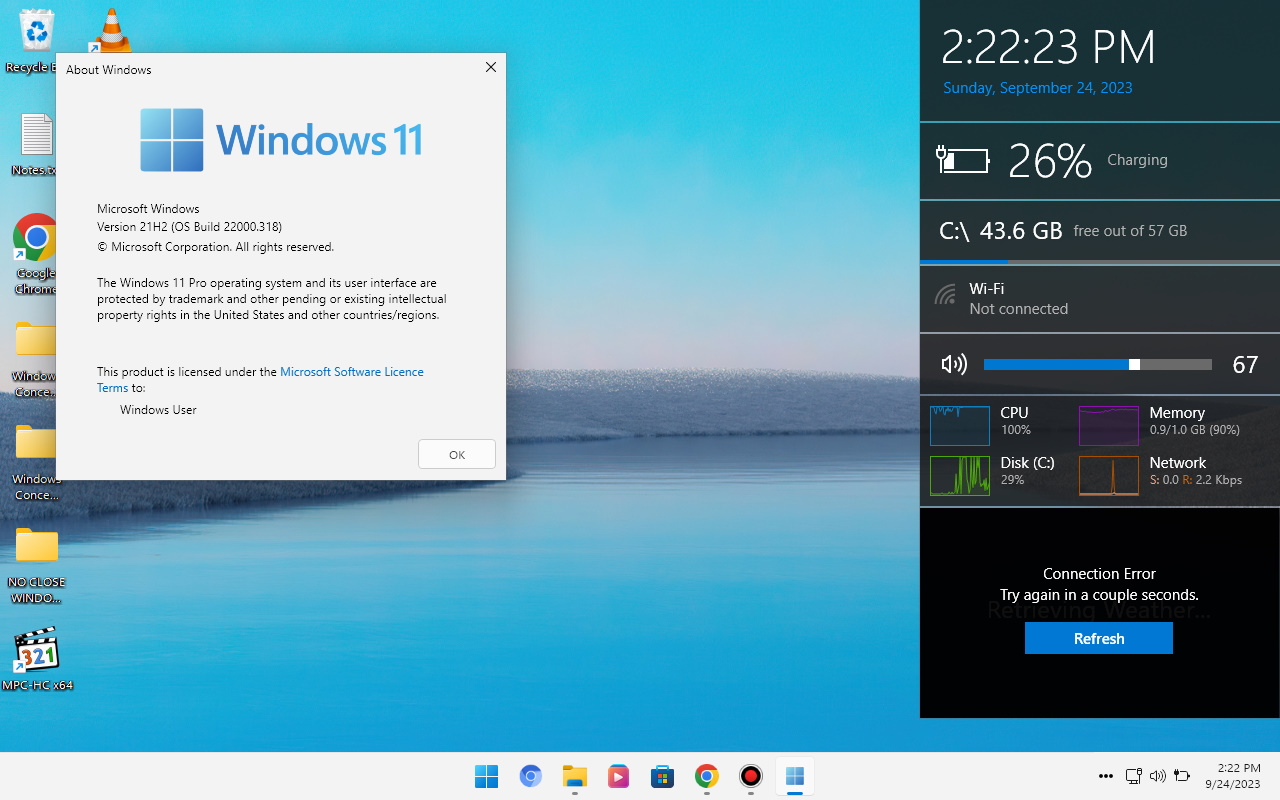Screen dimensions: 1280x800
Task: Click the Disk (C:) activity graph
Action: tap(959, 476)
